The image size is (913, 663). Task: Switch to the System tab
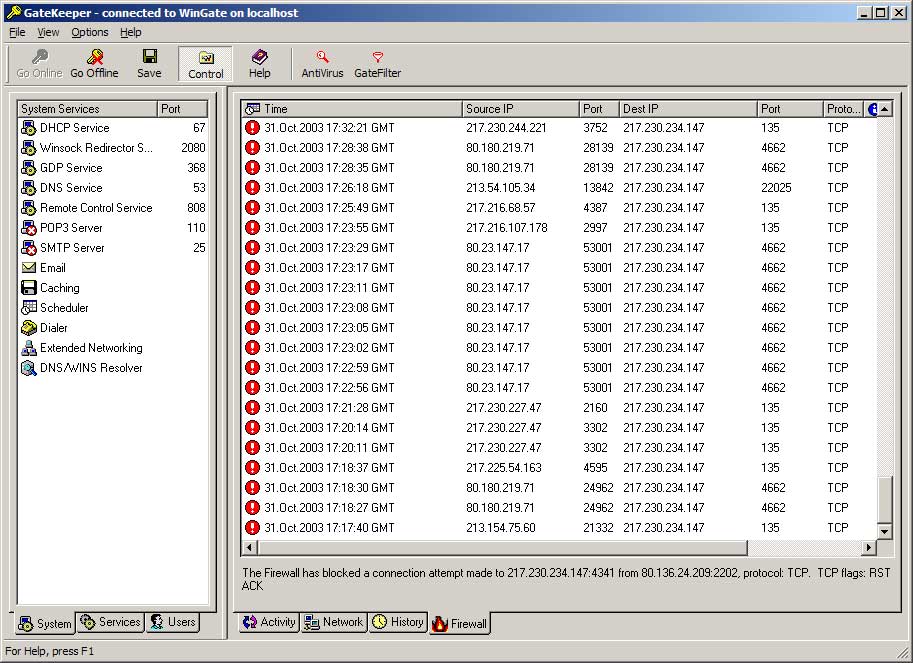[45, 623]
